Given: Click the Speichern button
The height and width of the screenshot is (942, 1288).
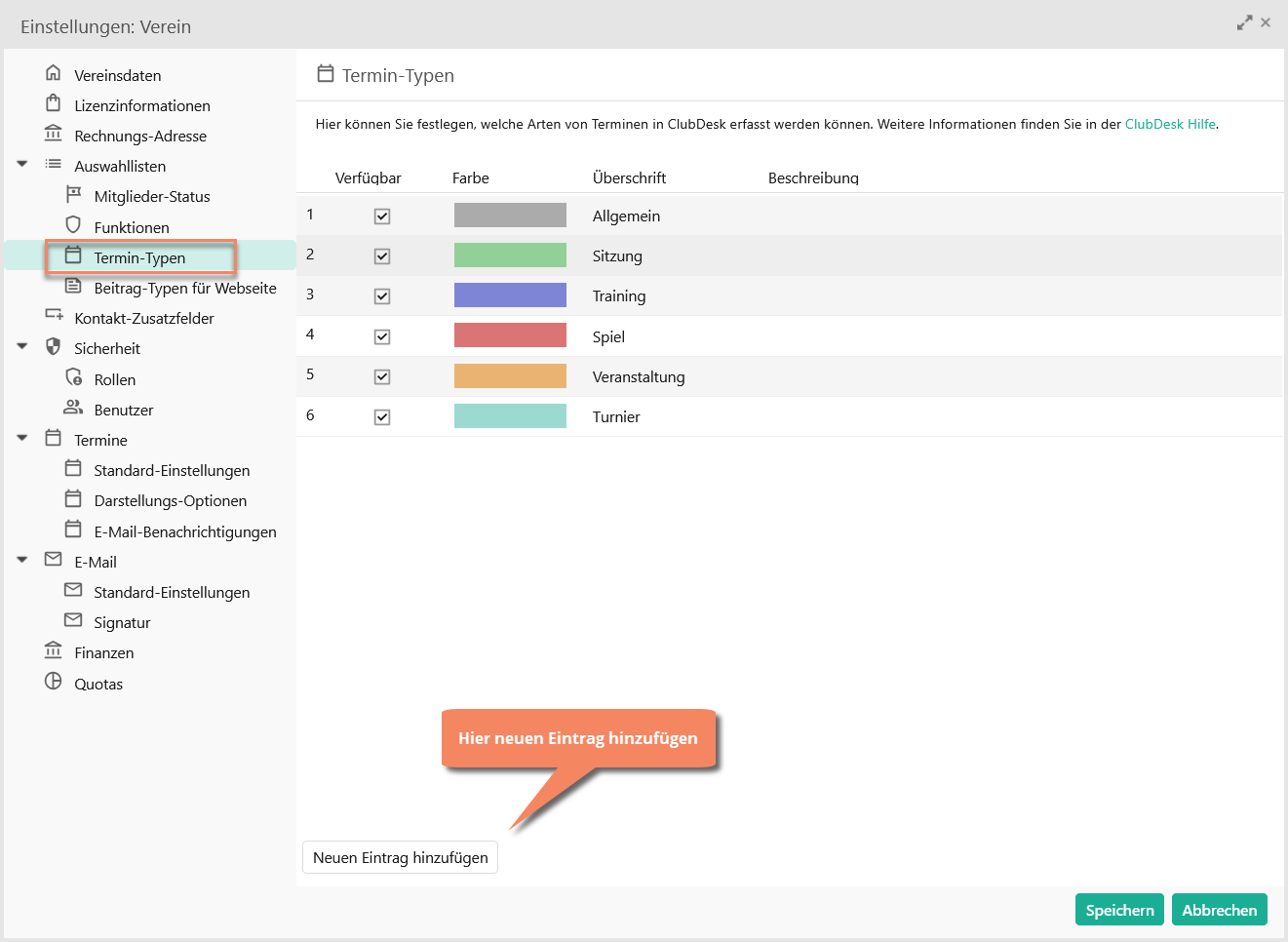Looking at the screenshot, I should (1120, 910).
